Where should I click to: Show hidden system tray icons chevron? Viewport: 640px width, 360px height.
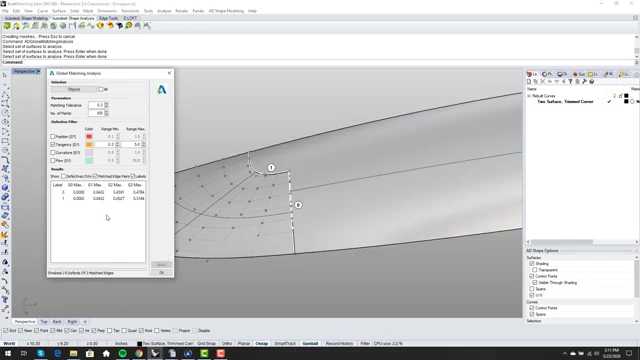pyautogui.click(x=565, y=353)
